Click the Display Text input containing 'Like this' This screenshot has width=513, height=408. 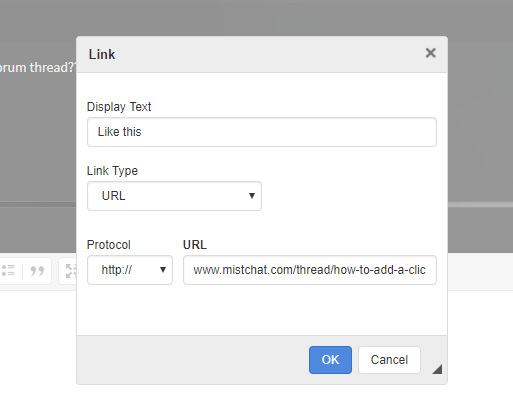pos(262,132)
